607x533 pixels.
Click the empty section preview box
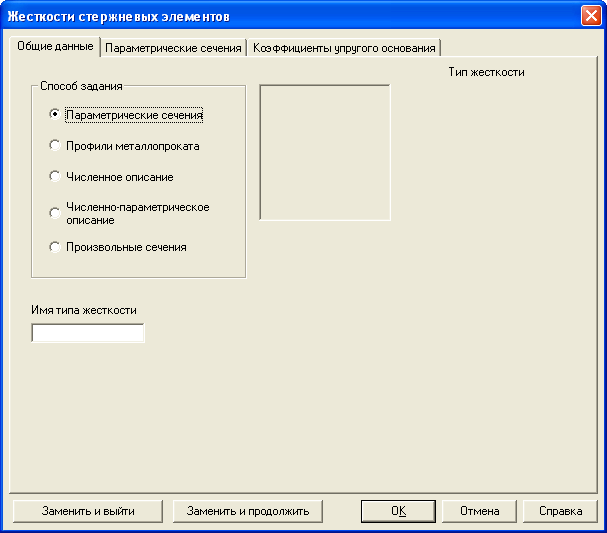[325, 153]
